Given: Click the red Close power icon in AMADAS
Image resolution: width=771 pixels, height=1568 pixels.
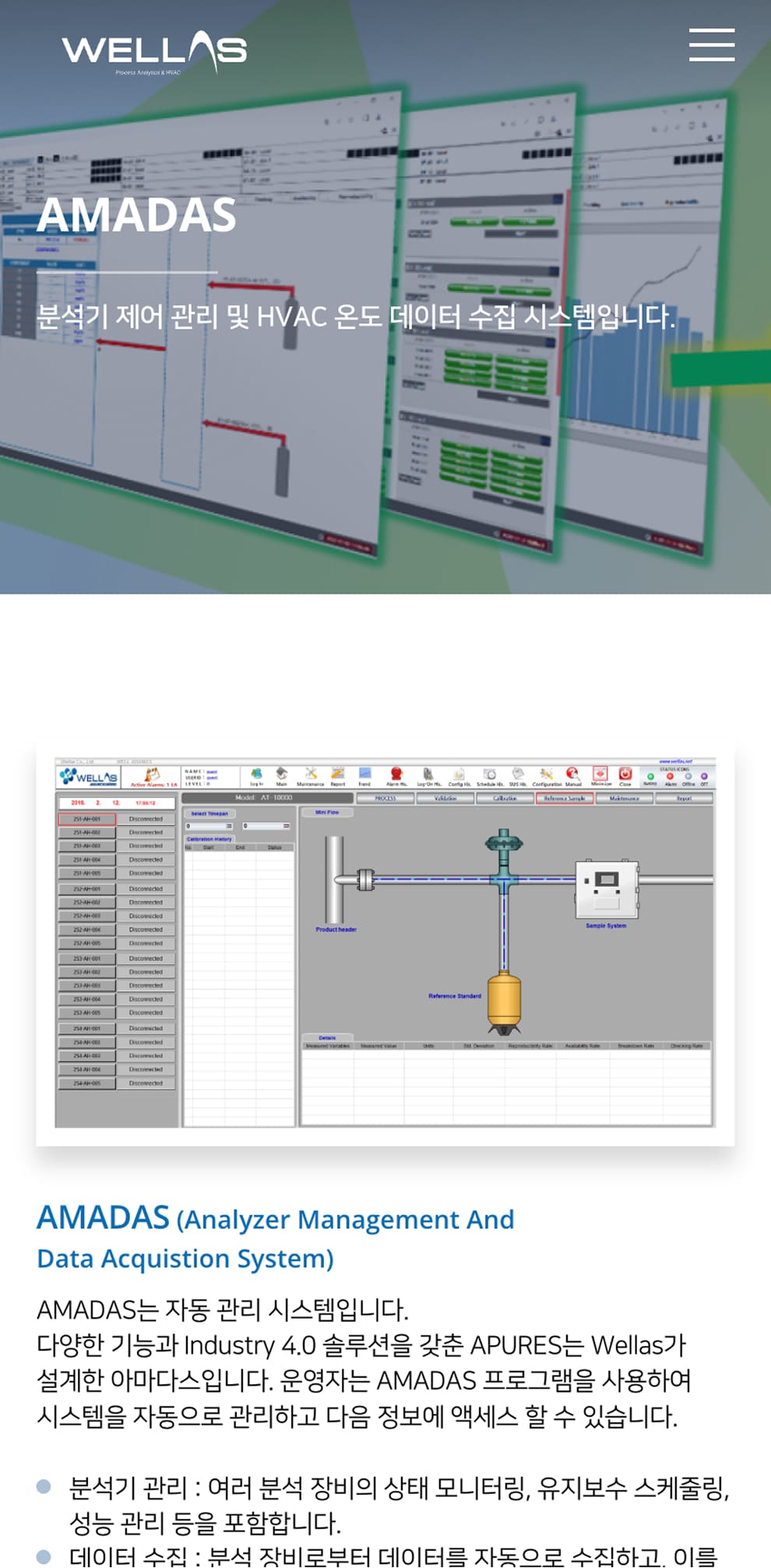Looking at the screenshot, I should (x=625, y=775).
